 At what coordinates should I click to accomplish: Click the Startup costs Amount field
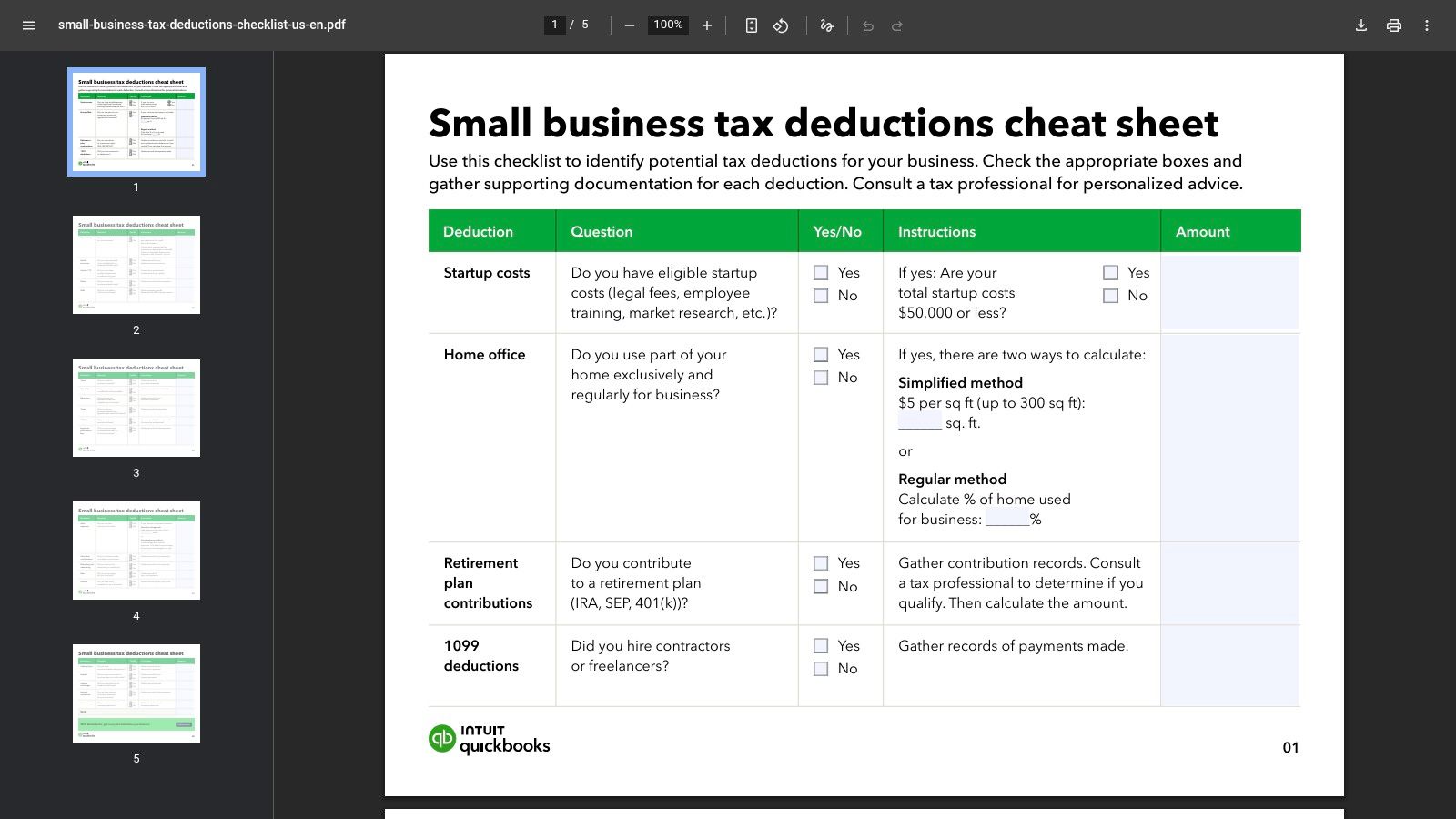click(1229, 292)
